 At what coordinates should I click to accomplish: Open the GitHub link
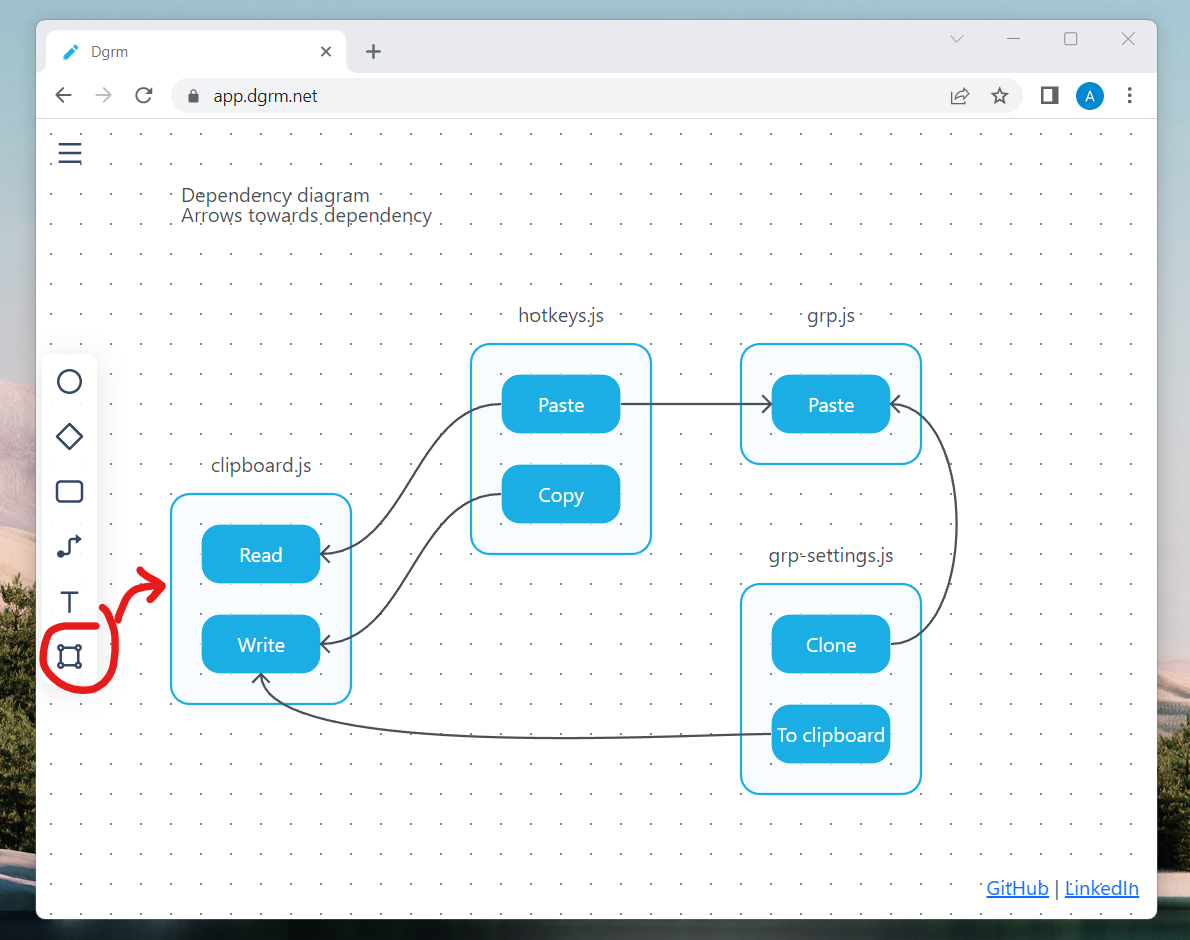1016,888
